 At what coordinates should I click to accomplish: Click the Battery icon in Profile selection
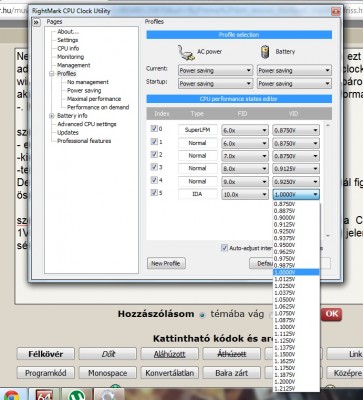[x=265, y=52]
